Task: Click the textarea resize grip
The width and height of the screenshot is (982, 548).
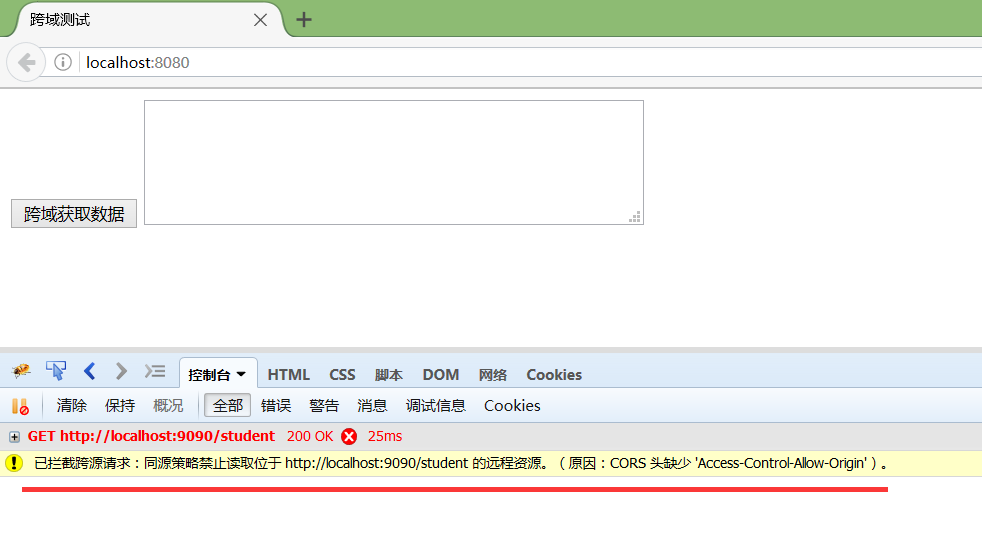Action: tap(635, 217)
